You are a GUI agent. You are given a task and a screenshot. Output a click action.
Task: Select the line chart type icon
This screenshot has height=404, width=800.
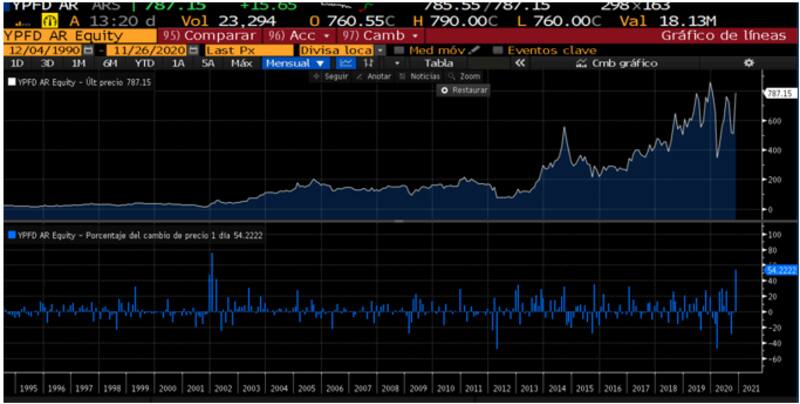(x=346, y=63)
